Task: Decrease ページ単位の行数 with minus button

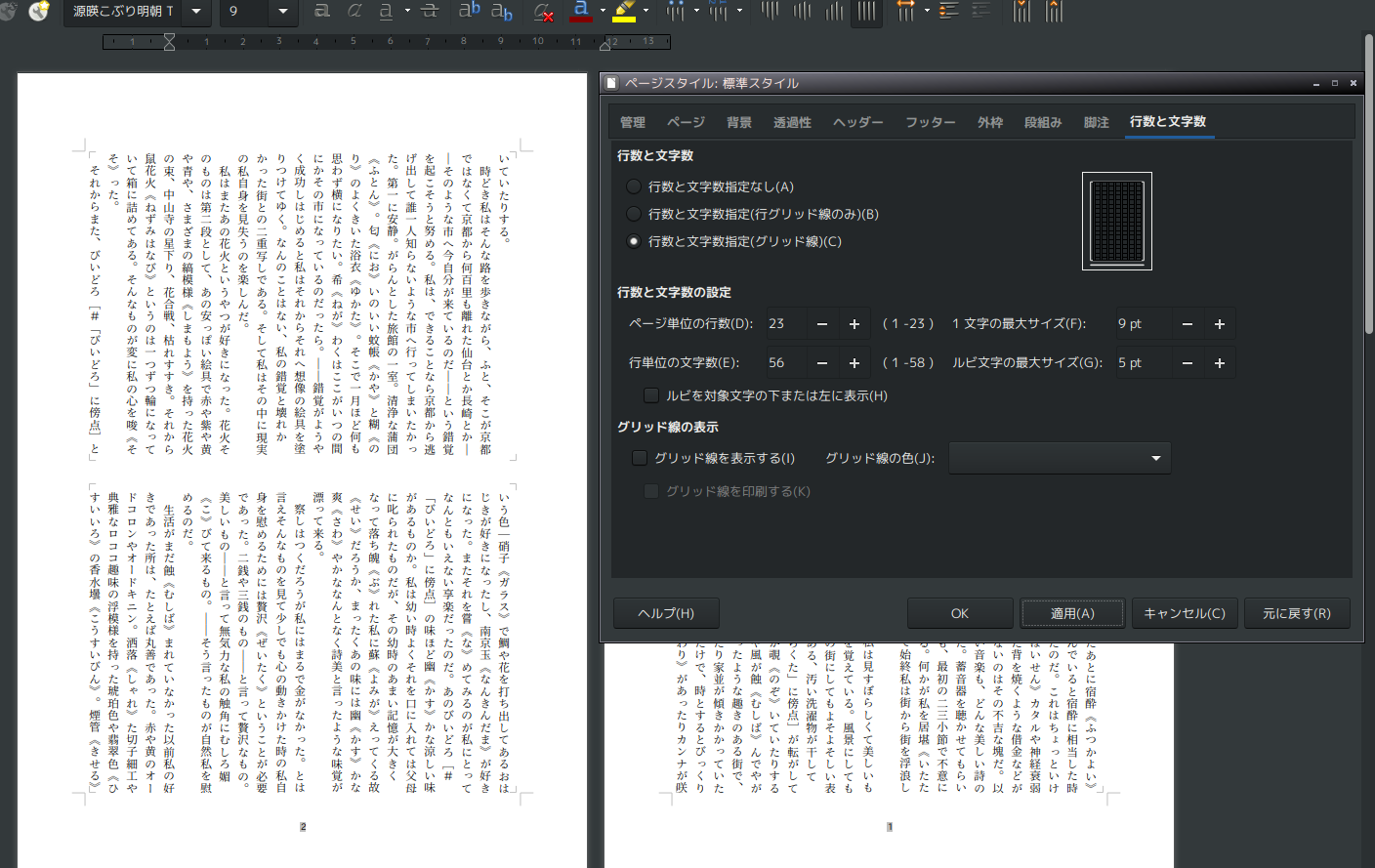Action: tap(822, 324)
